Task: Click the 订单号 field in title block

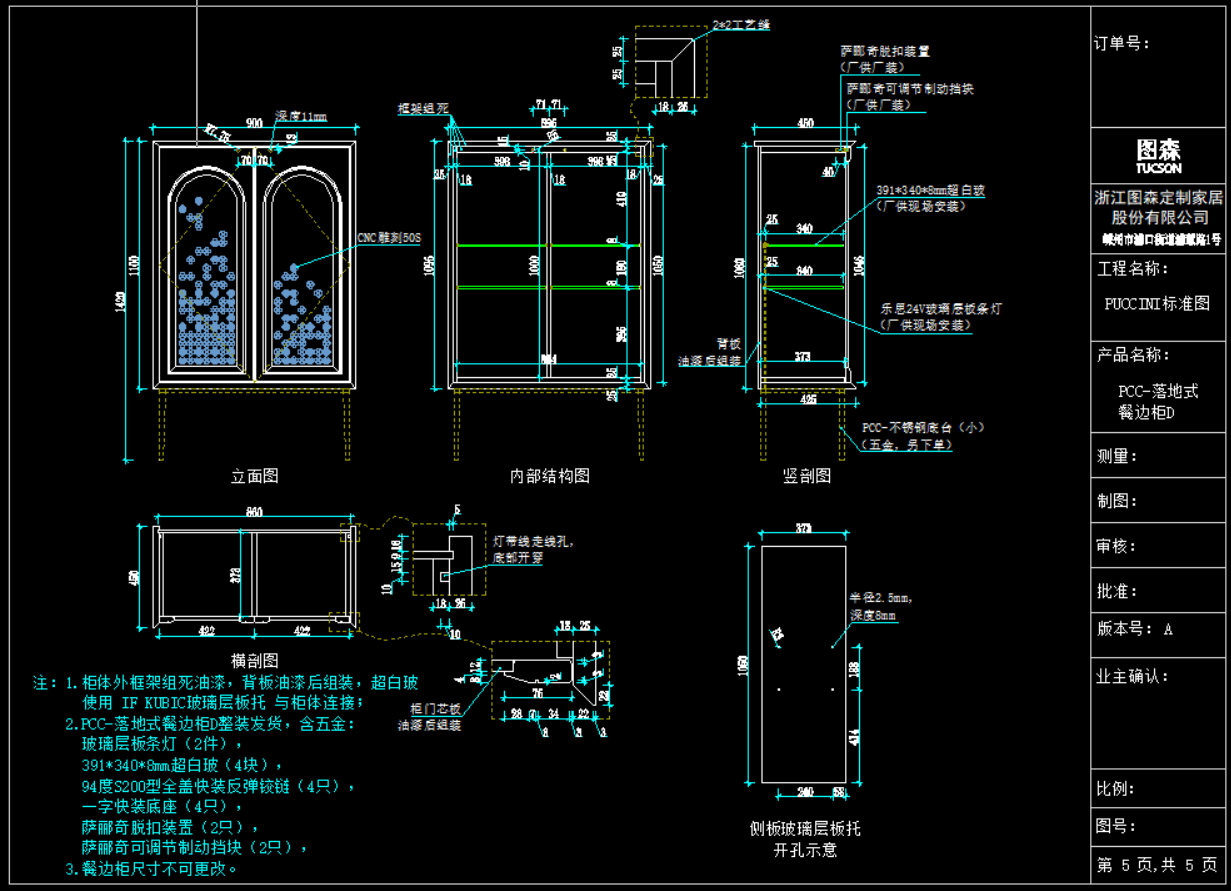Action: click(1122, 43)
